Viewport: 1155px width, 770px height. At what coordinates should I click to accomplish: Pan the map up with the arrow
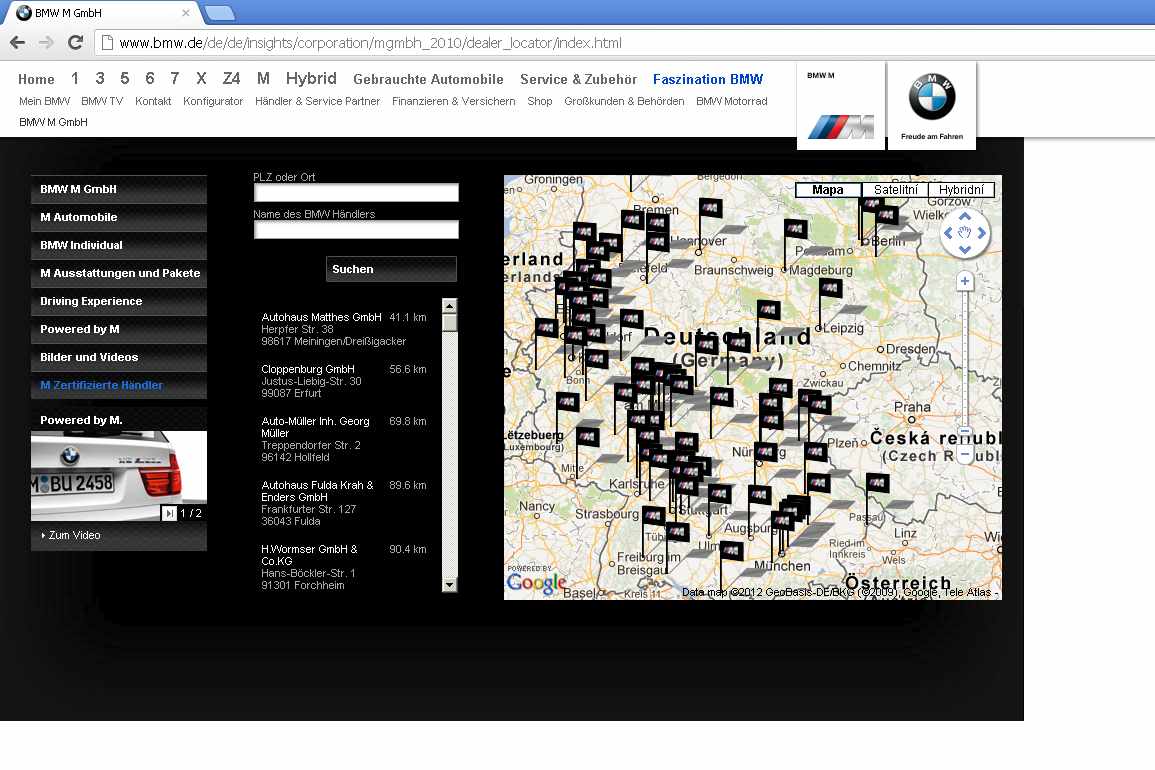tap(965, 217)
